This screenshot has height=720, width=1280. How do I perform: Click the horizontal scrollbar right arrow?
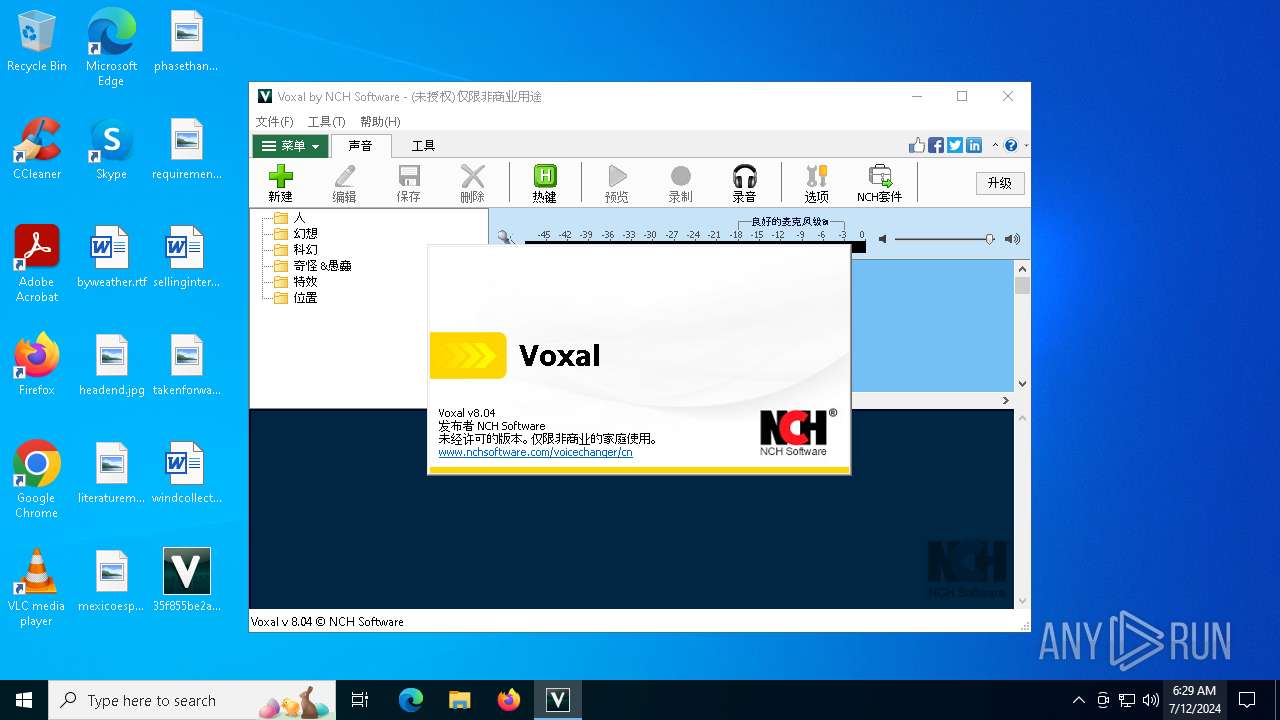point(1006,400)
